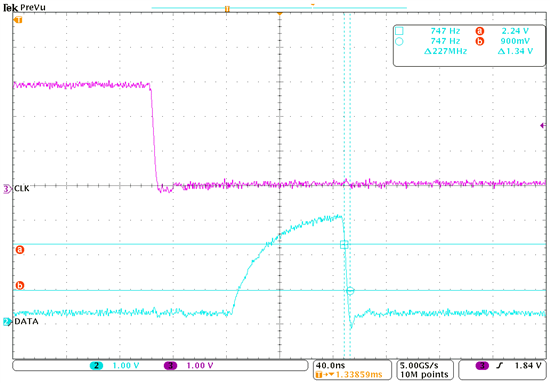Click the orange T marker at top left
Image resolution: width=550 pixels, height=383 pixels.
tap(18, 20)
